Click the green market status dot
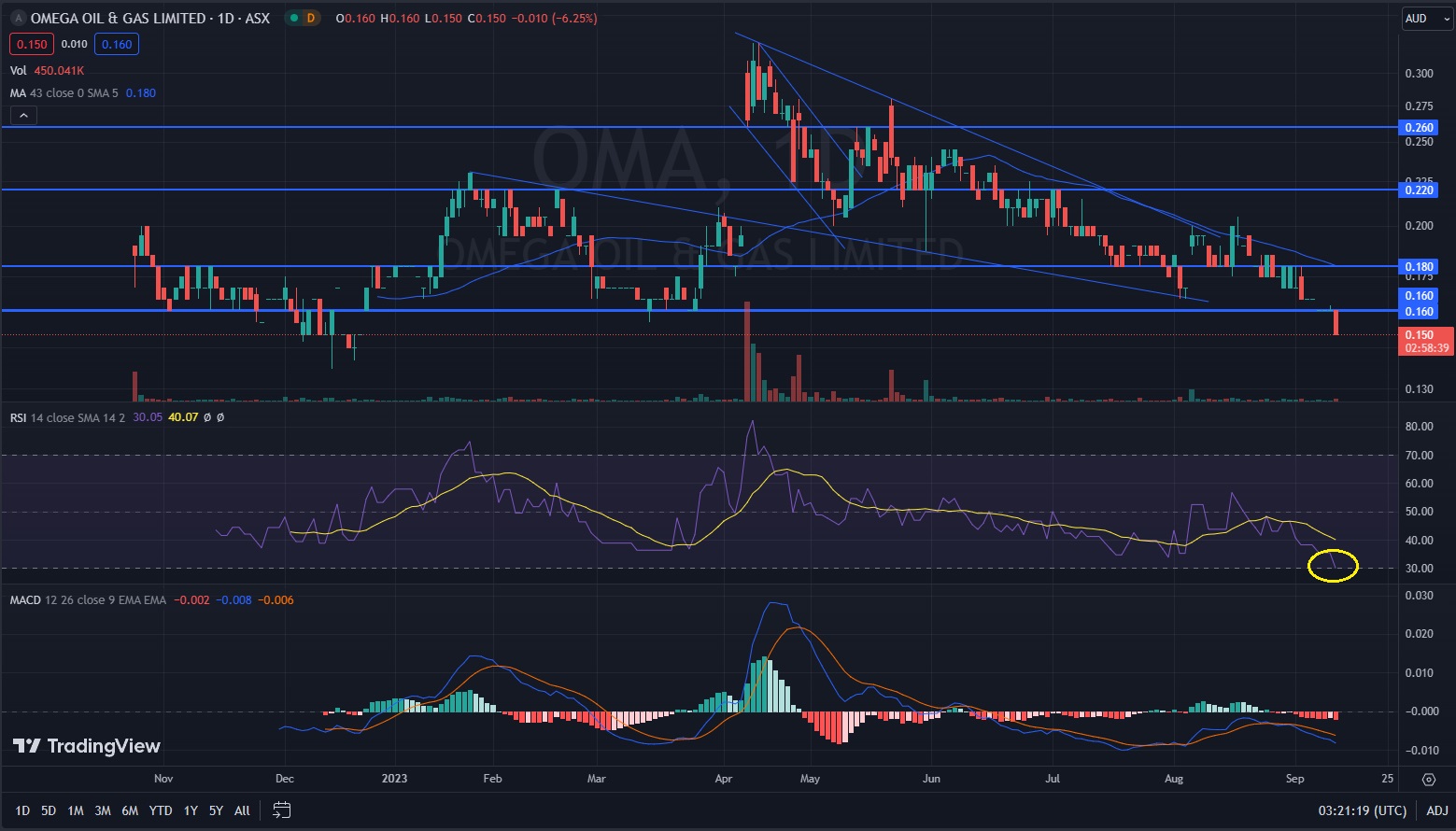Viewport: 1456px width, 831px height. coord(293,18)
